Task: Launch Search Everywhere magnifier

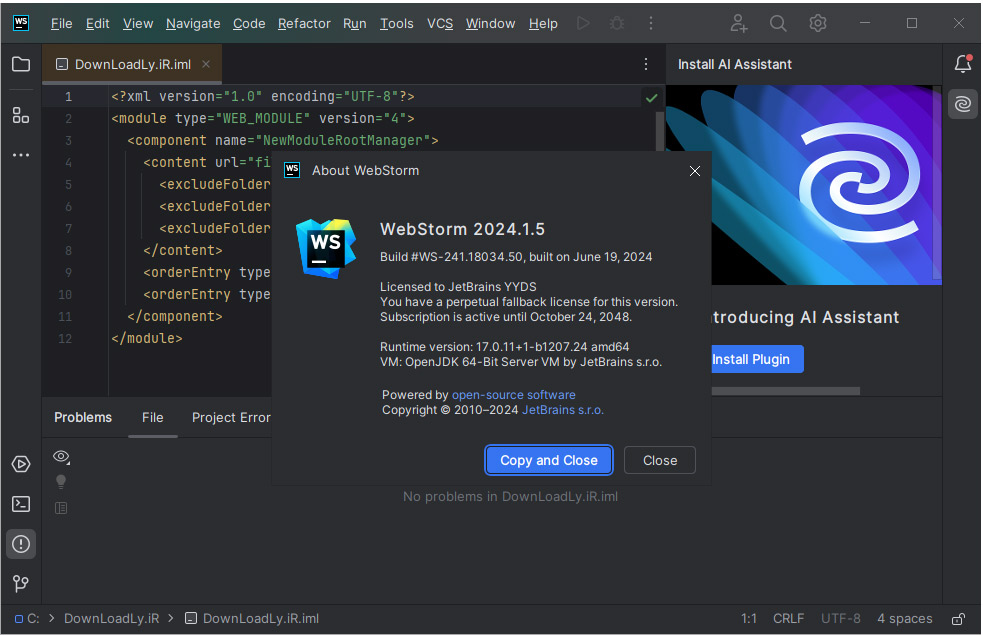Action: (x=778, y=22)
